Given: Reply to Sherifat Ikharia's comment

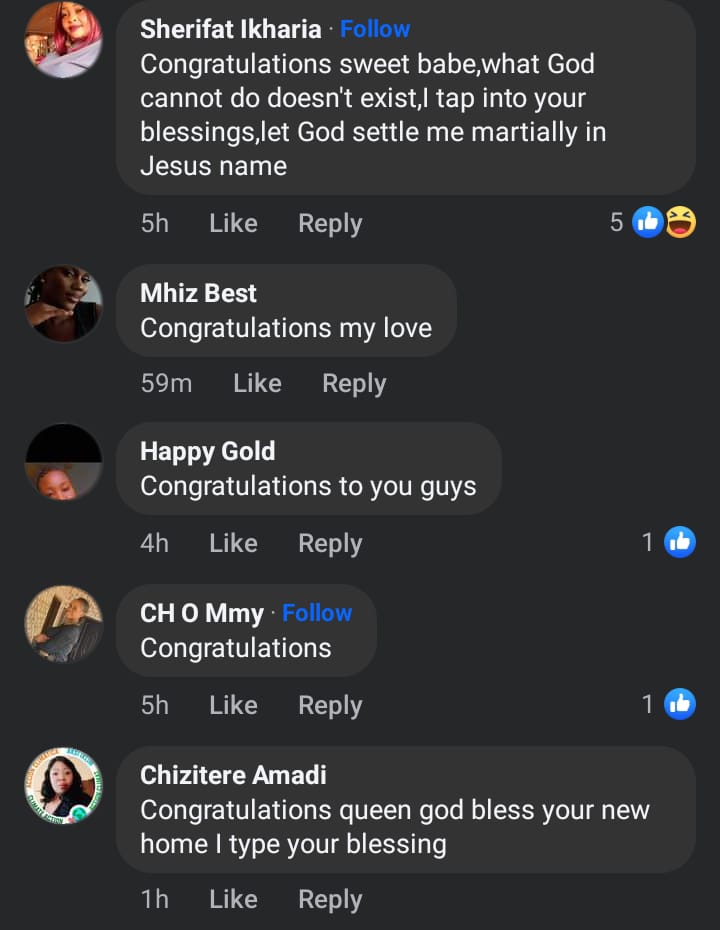Looking at the screenshot, I should [330, 223].
